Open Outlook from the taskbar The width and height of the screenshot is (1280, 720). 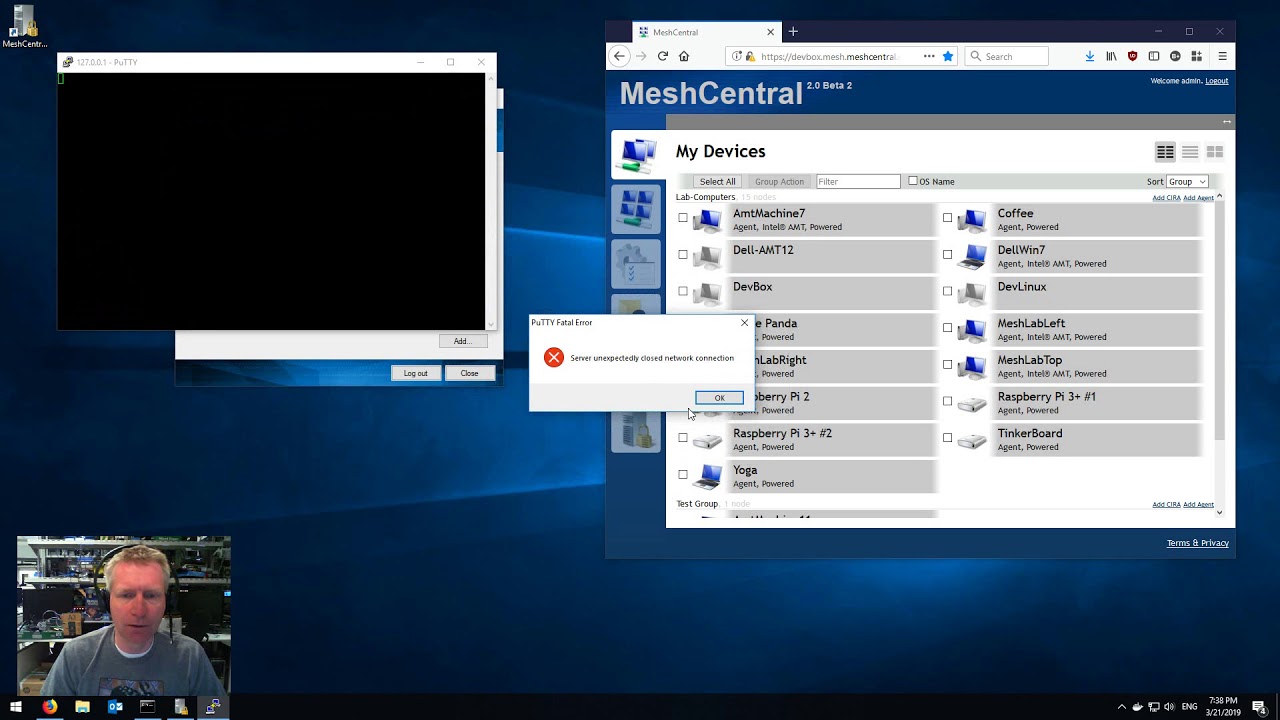[x=115, y=707]
